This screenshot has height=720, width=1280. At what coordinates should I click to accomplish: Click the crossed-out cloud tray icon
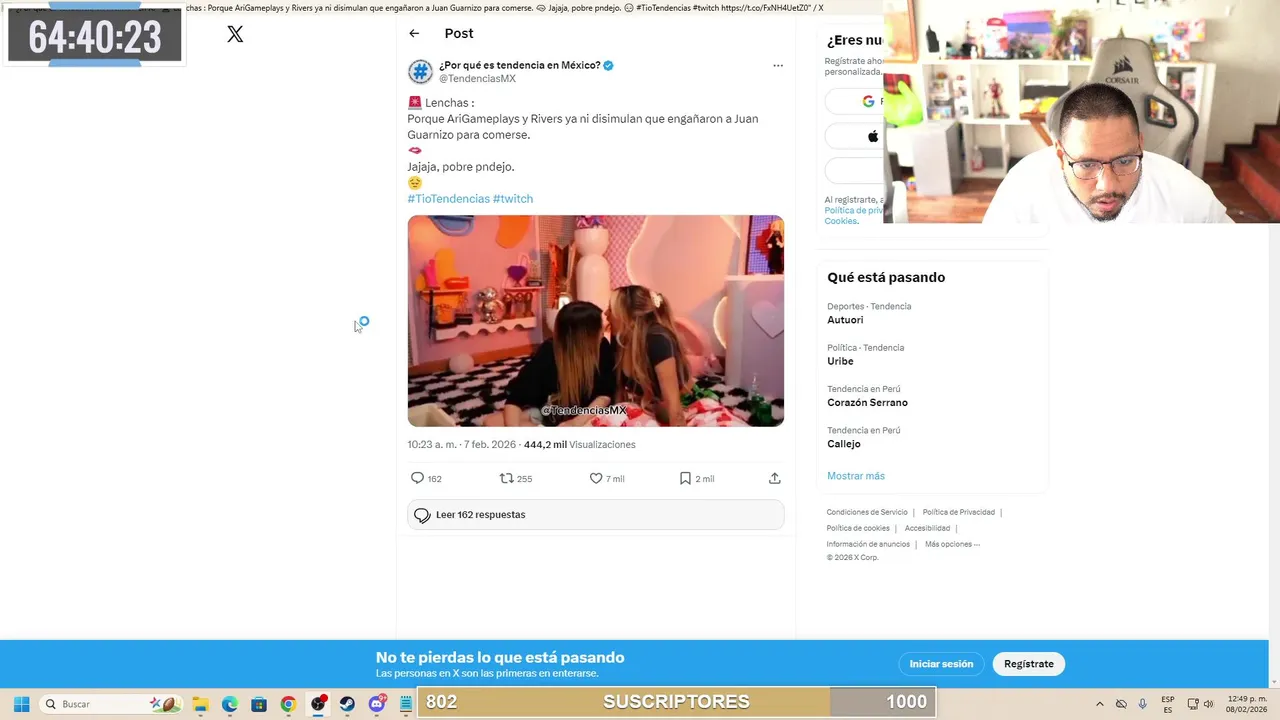click(x=1121, y=704)
